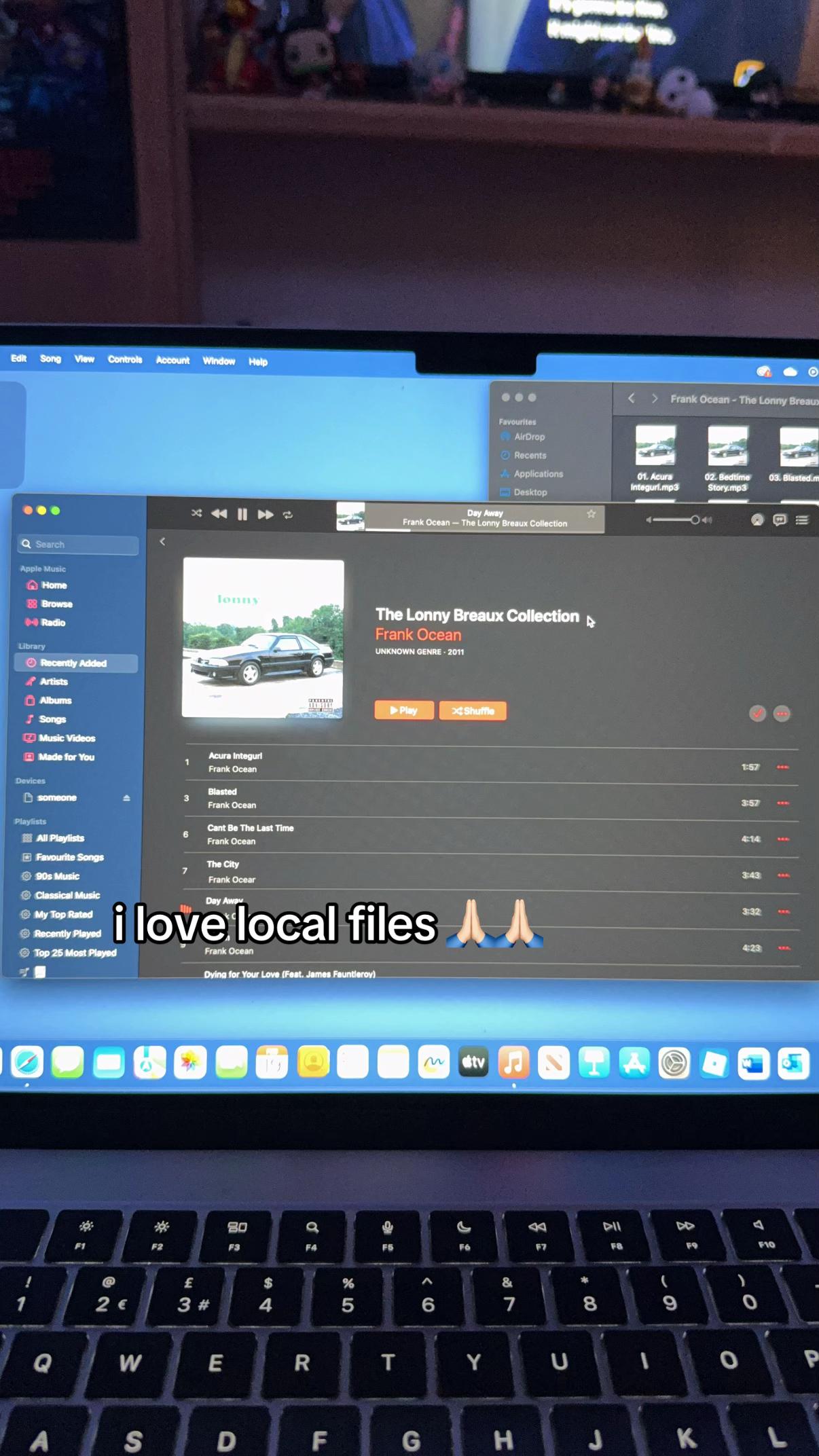Open the App Store from Dock
Image resolution: width=819 pixels, height=1456 pixels.
click(634, 1063)
